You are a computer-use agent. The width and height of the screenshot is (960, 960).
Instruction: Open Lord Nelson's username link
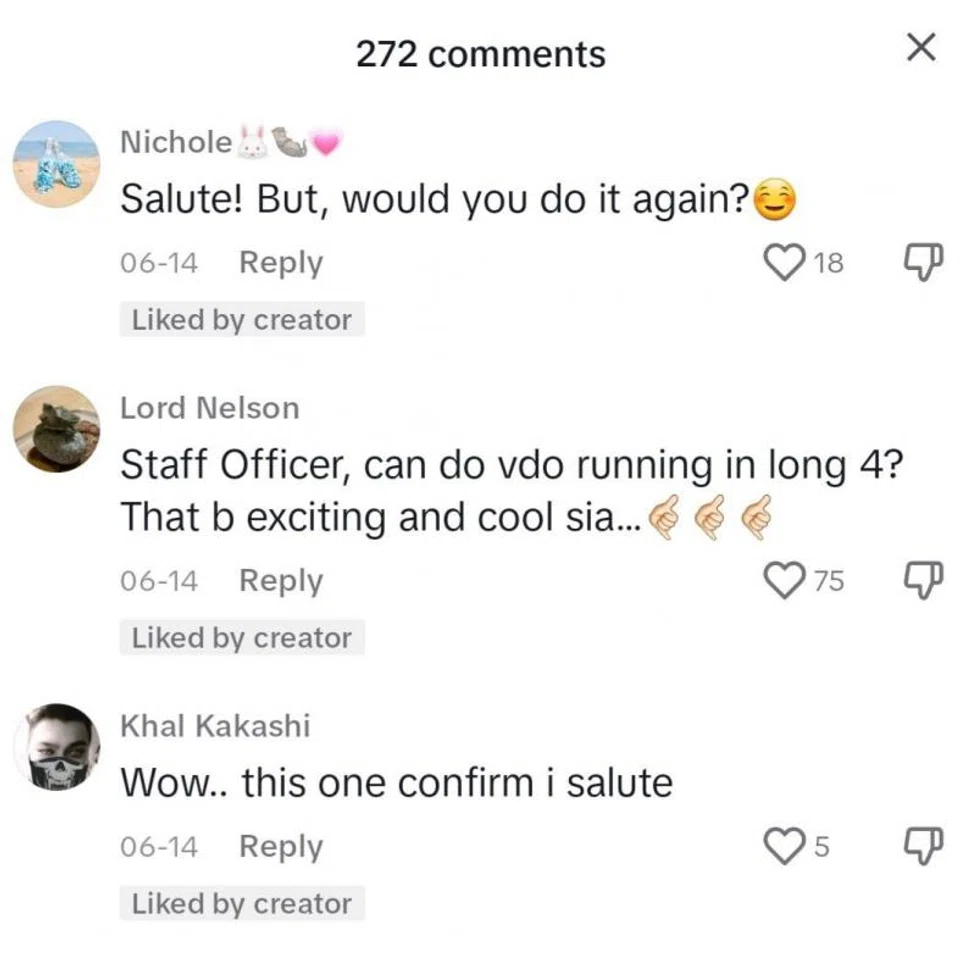tap(209, 408)
